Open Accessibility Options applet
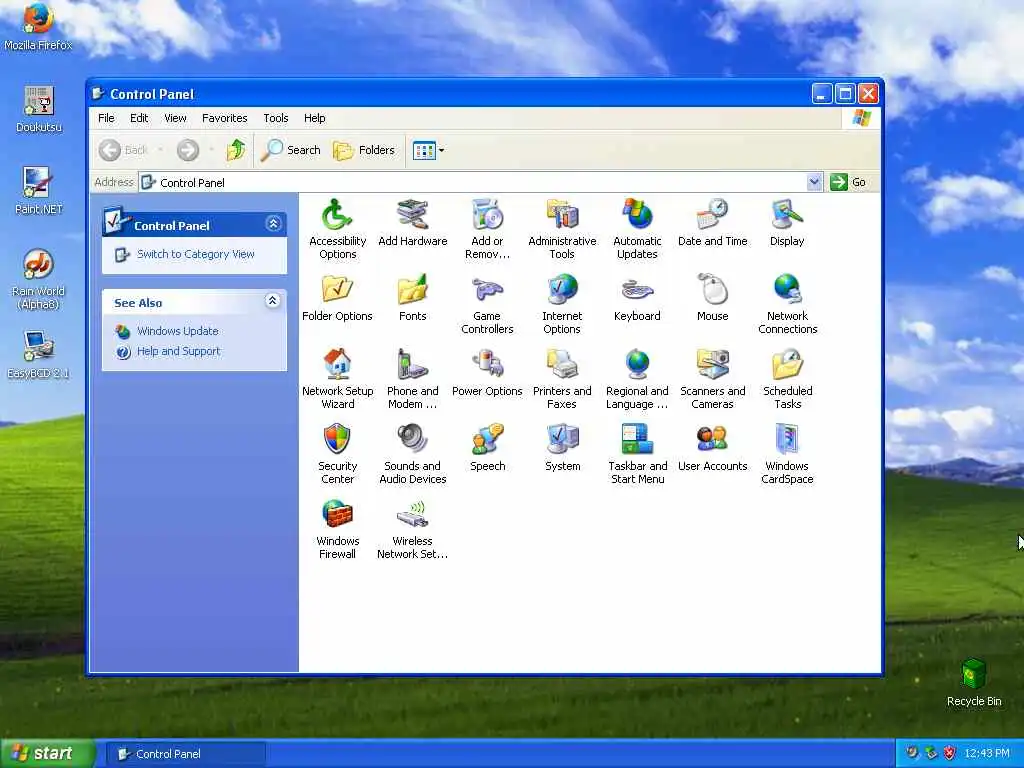 point(337,229)
